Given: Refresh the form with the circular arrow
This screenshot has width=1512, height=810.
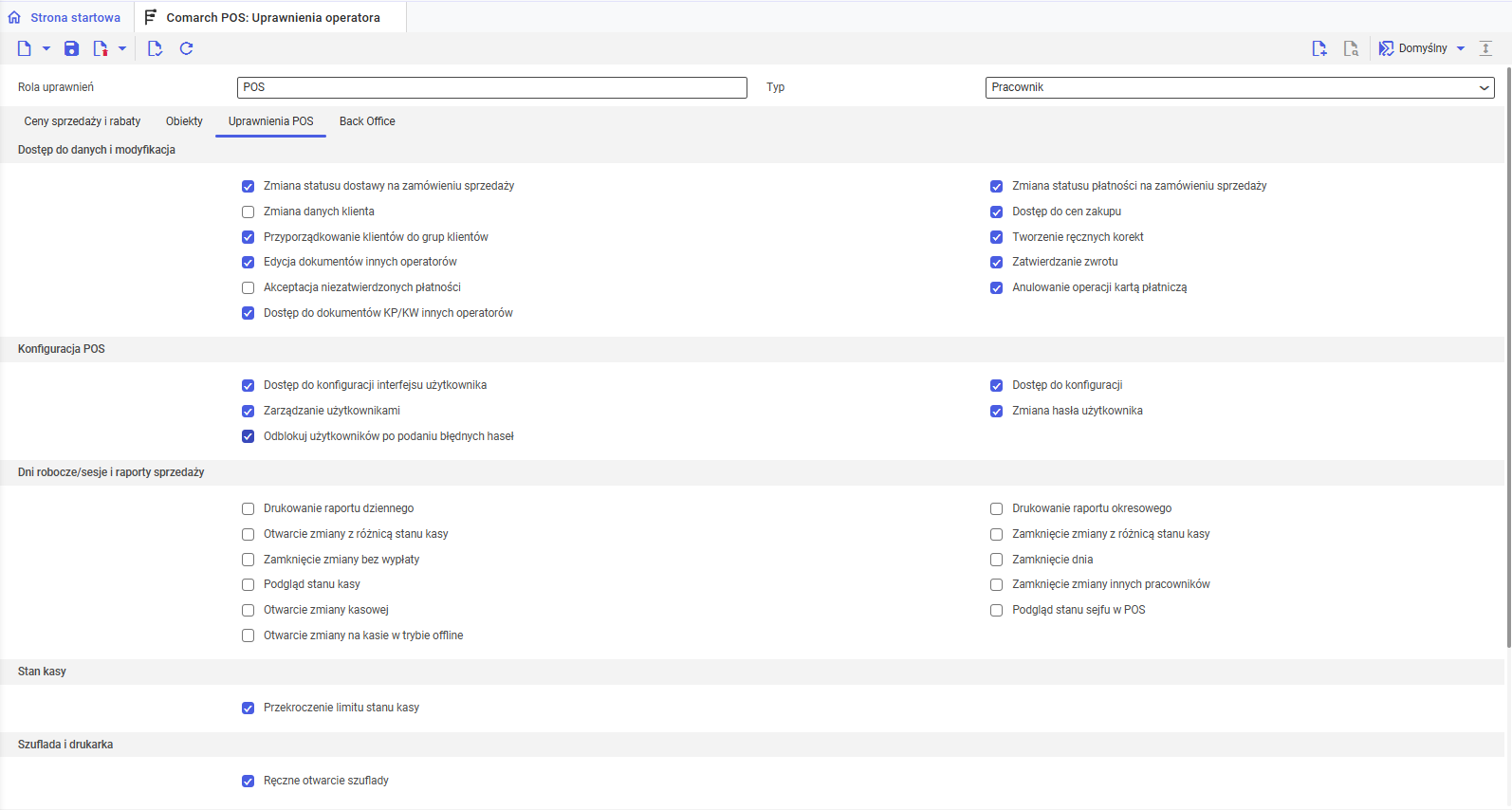Looking at the screenshot, I should coord(187,48).
